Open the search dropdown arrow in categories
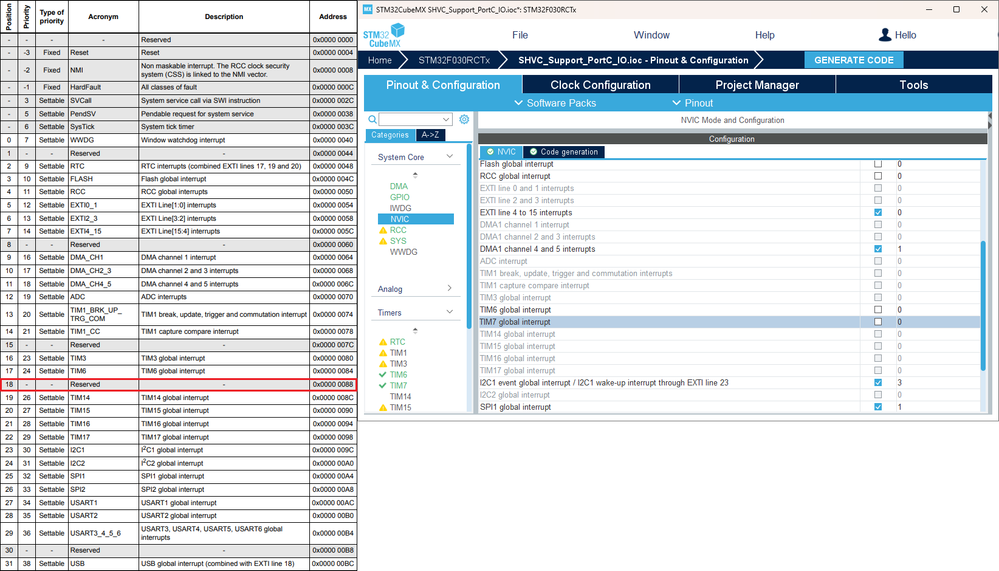Viewport: 999px width, 571px height. [446, 119]
